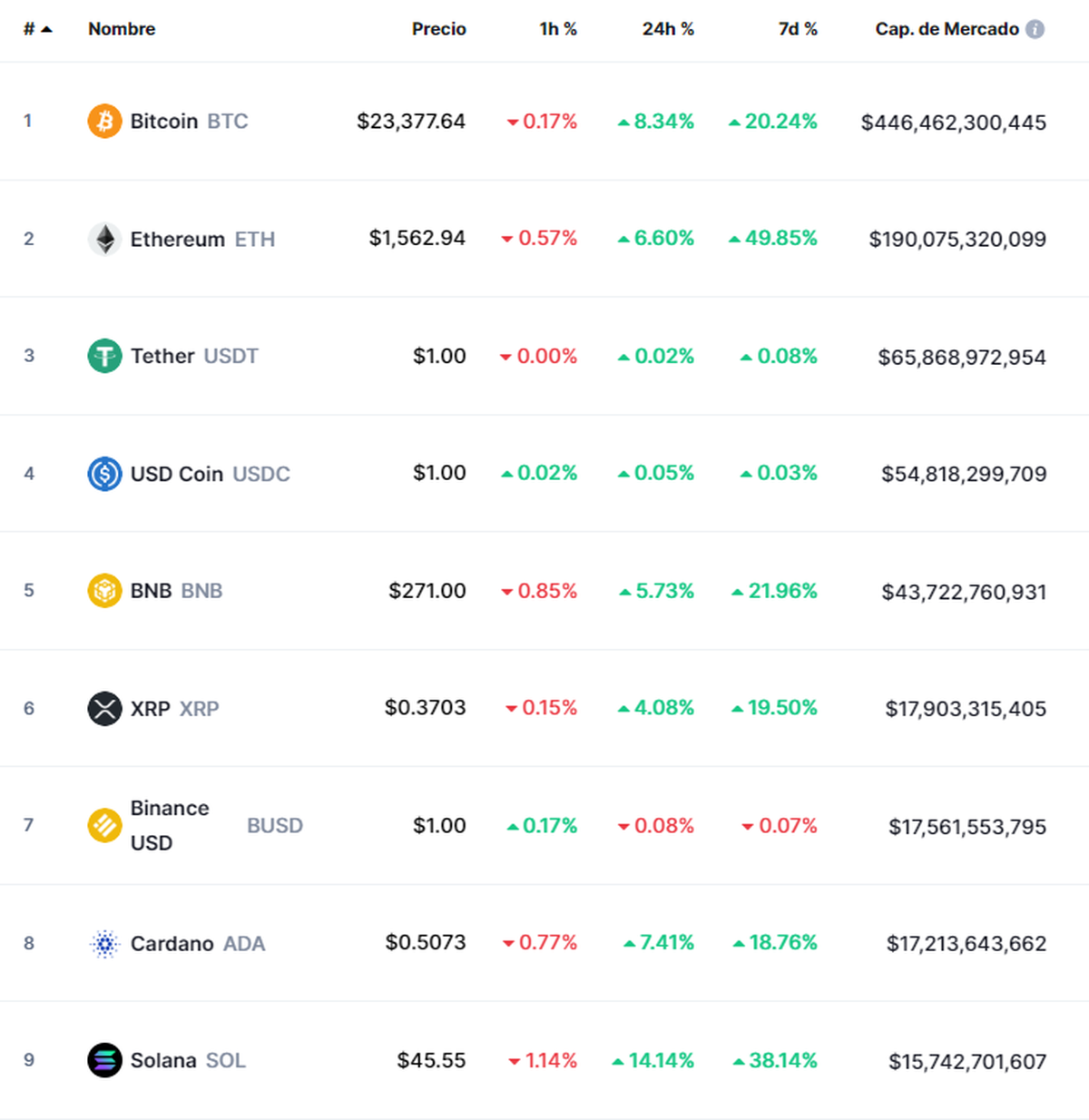Toggle the rank sort arrow next to #
Viewport: 1089px width, 1120px height.
45,28
